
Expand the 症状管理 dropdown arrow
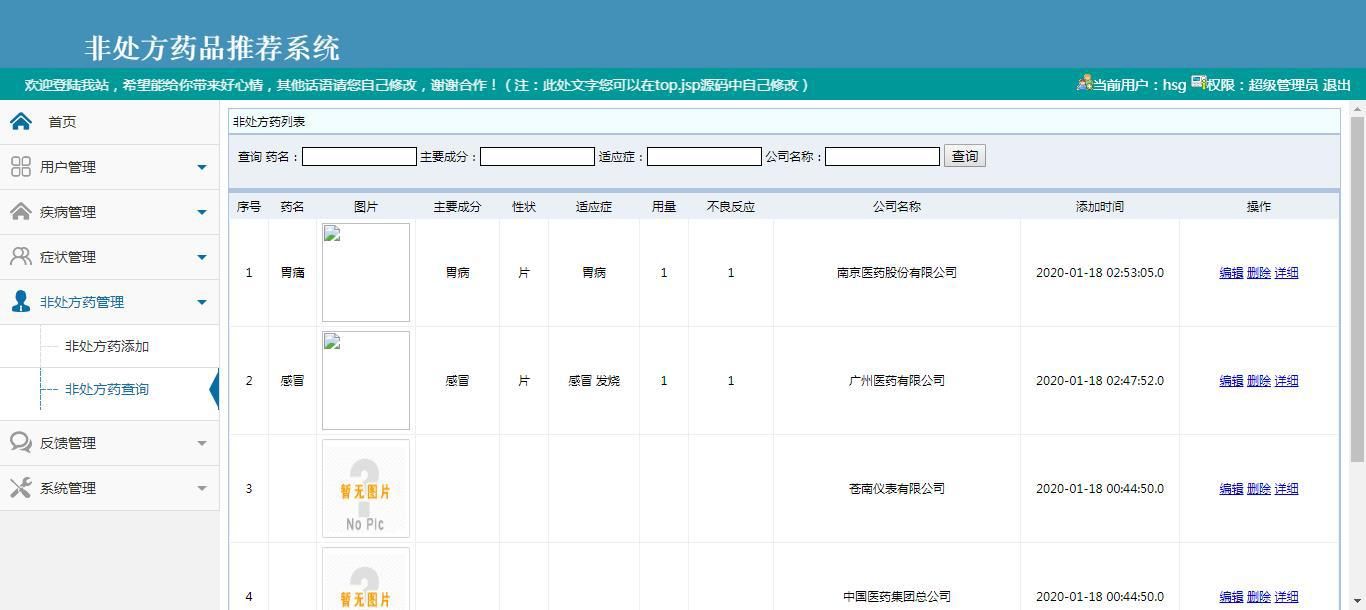(x=202, y=257)
